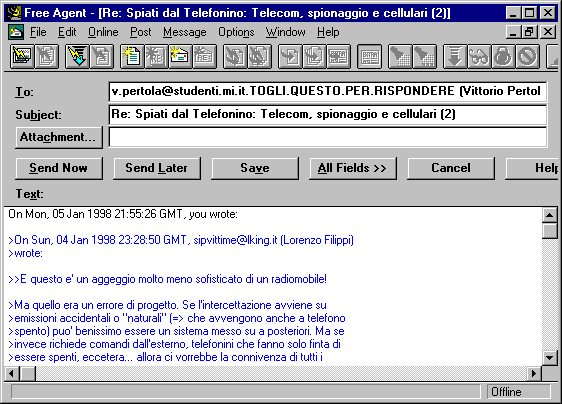Click the left Find flashlight icon
Screen dimensions: 562x404
coord(400,56)
